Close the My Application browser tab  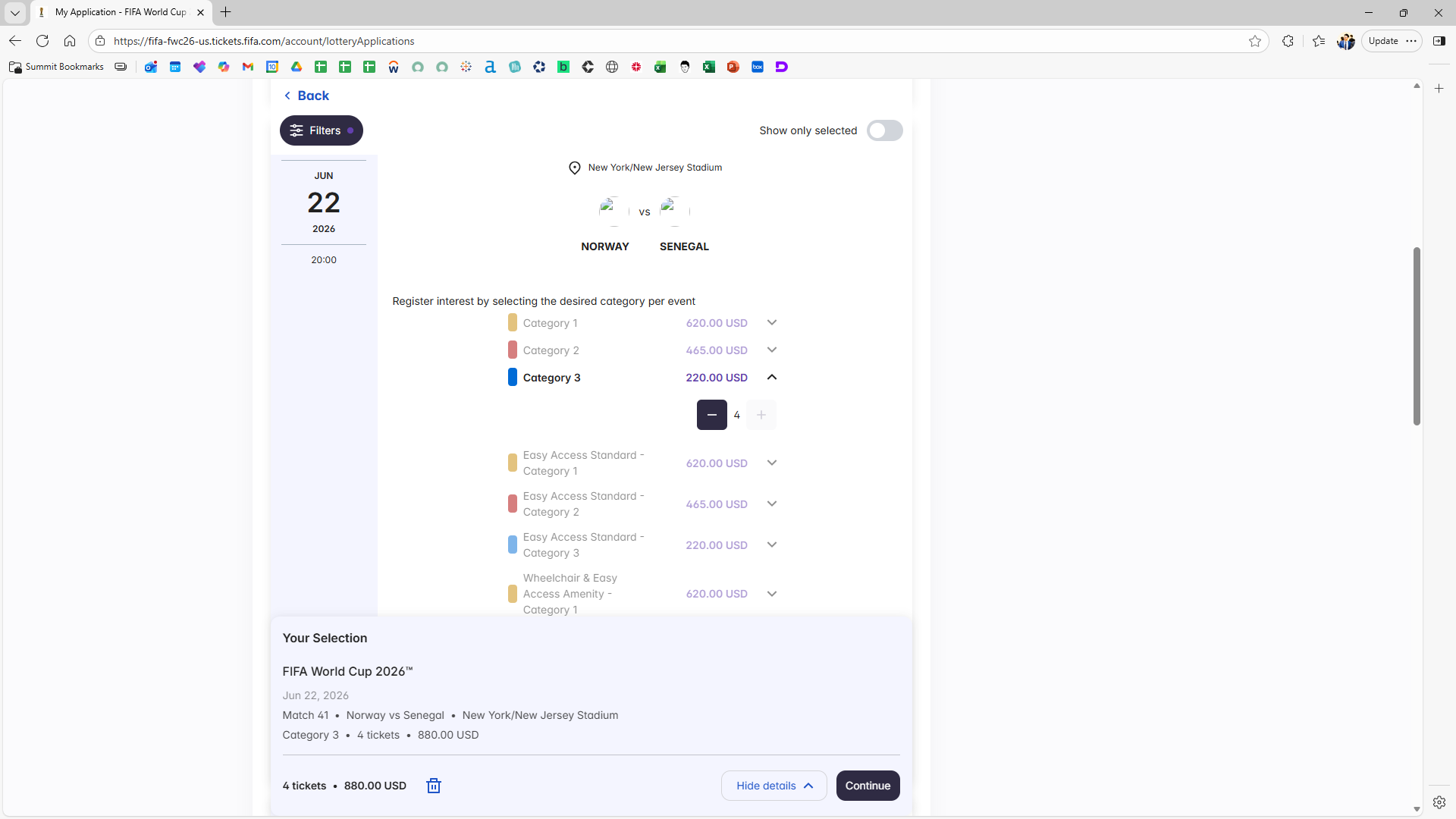pyautogui.click(x=200, y=12)
